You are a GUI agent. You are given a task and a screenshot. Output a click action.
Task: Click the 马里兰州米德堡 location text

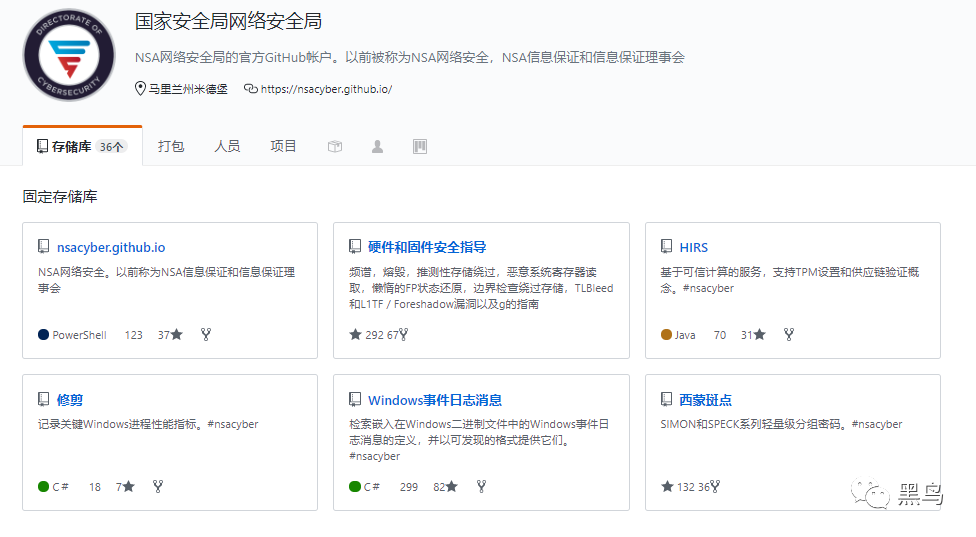pos(188,89)
